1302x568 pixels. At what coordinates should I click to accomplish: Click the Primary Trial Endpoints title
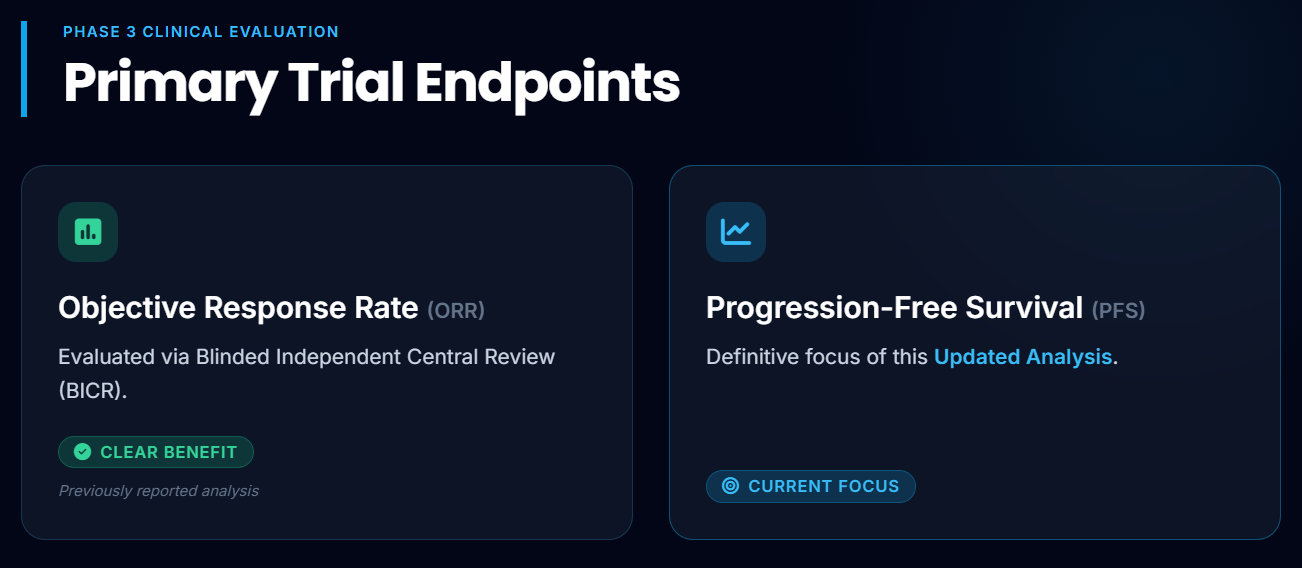coord(371,84)
